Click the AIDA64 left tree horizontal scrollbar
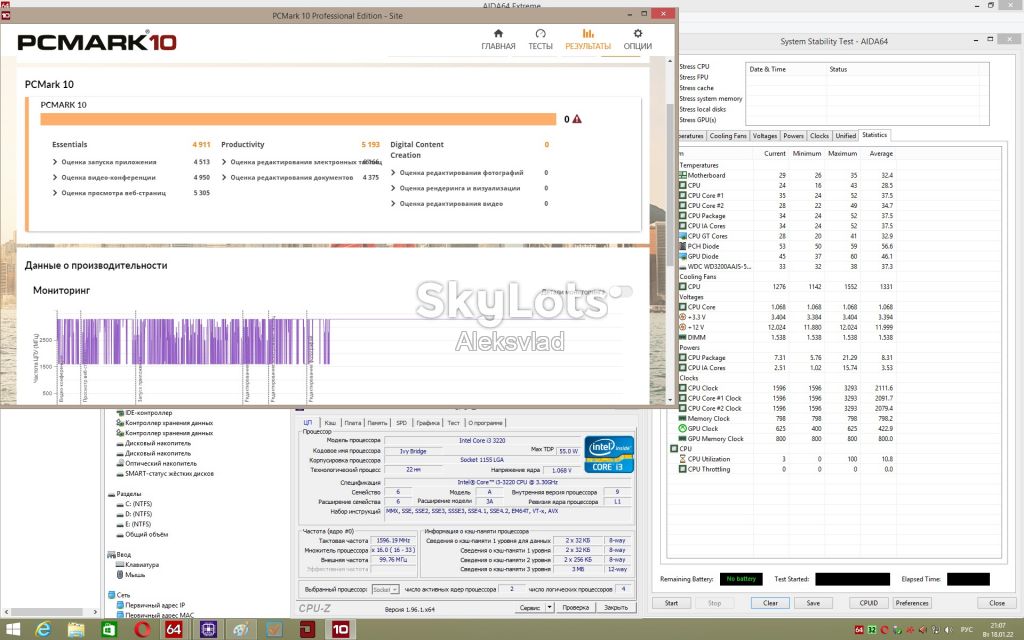This screenshot has height=640, width=1024. (x=50, y=612)
